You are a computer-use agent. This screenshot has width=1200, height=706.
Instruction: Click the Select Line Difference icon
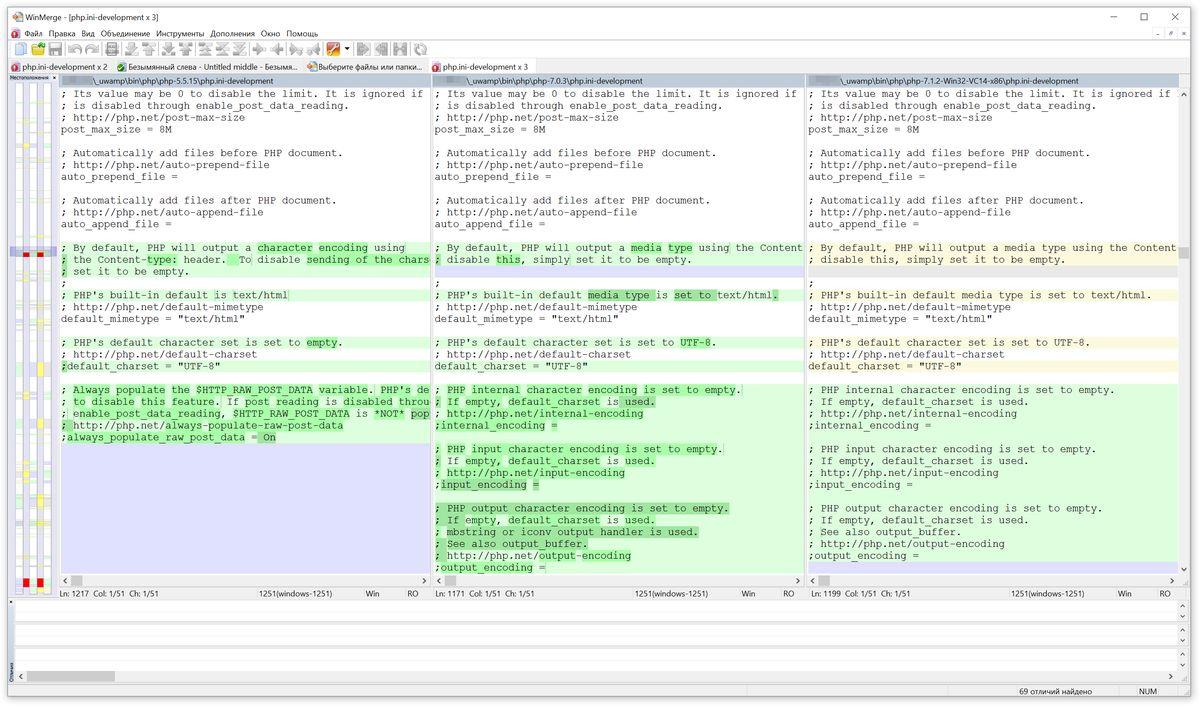pos(112,49)
